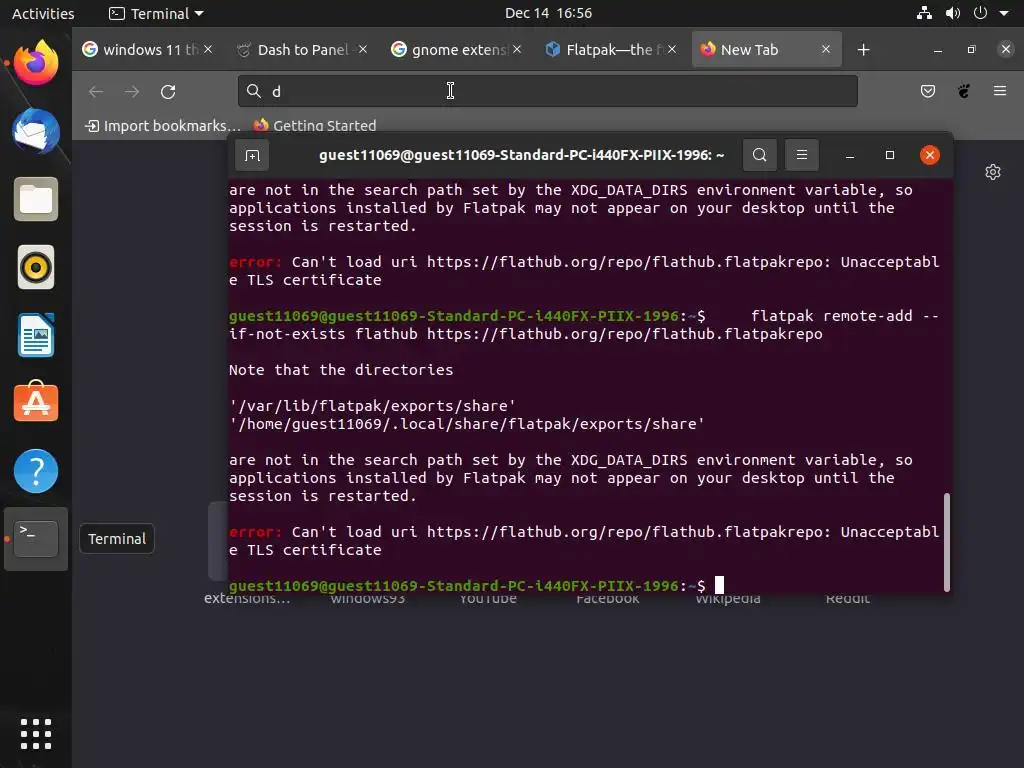The image size is (1024, 768).
Task: Open the terminal hamburger menu
Action: tap(802, 155)
